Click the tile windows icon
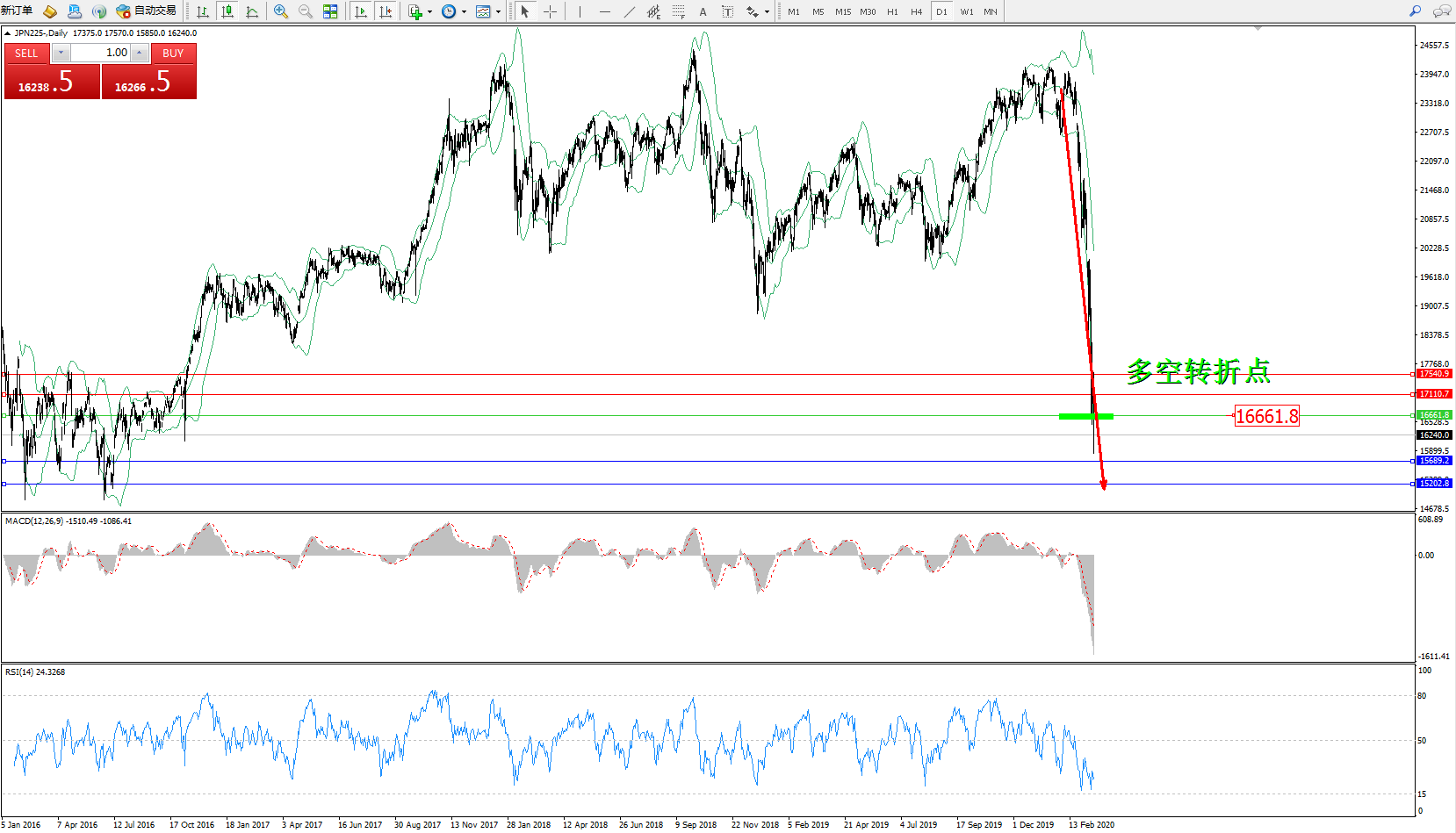This screenshot has height=833, width=1456. tap(330, 11)
